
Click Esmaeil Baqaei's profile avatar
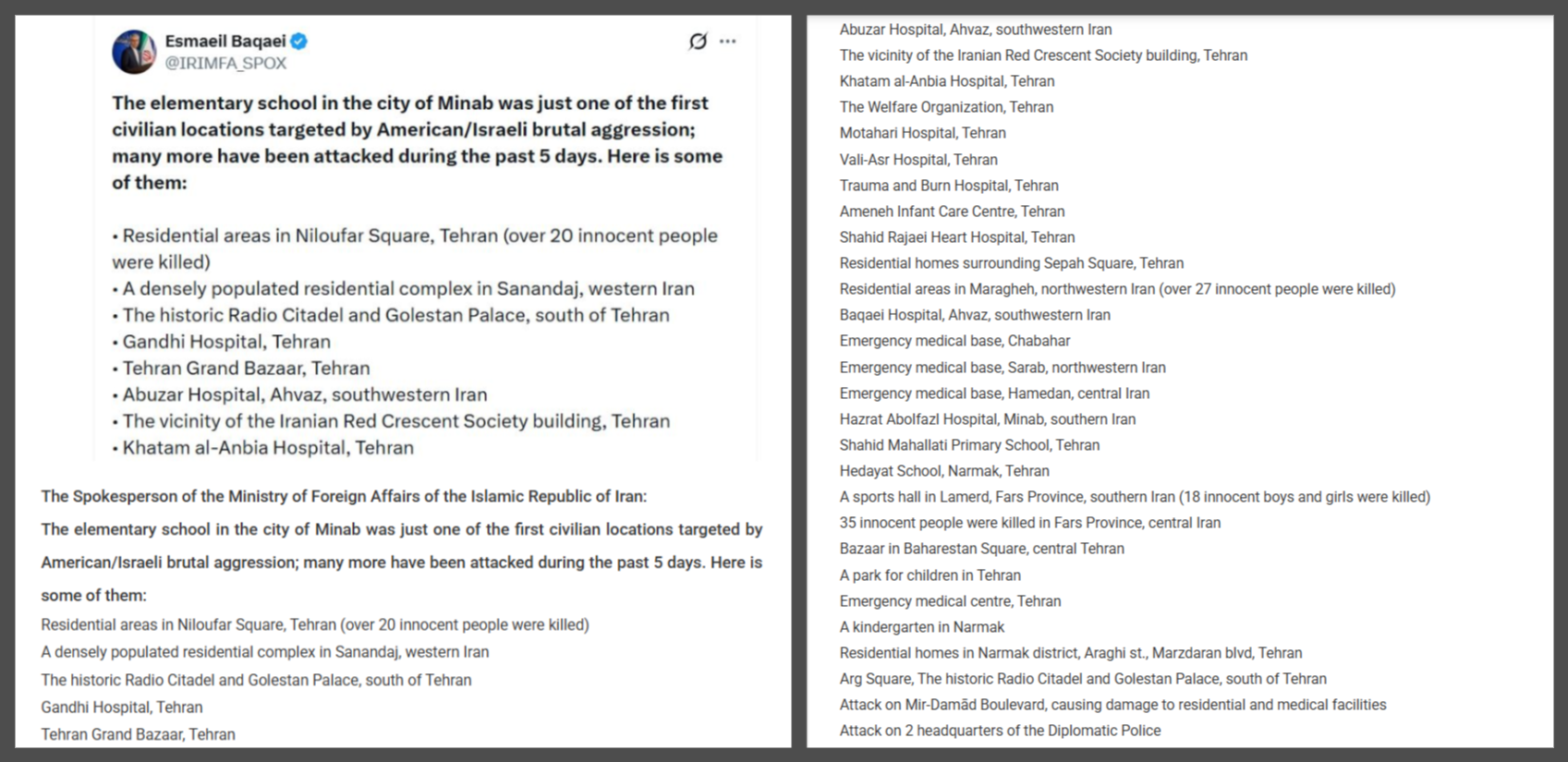[134, 52]
